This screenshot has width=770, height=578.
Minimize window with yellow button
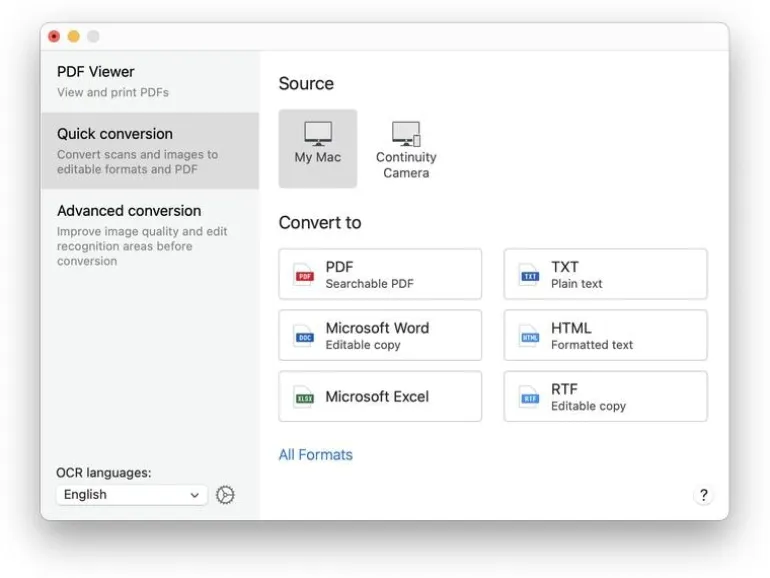point(74,36)
